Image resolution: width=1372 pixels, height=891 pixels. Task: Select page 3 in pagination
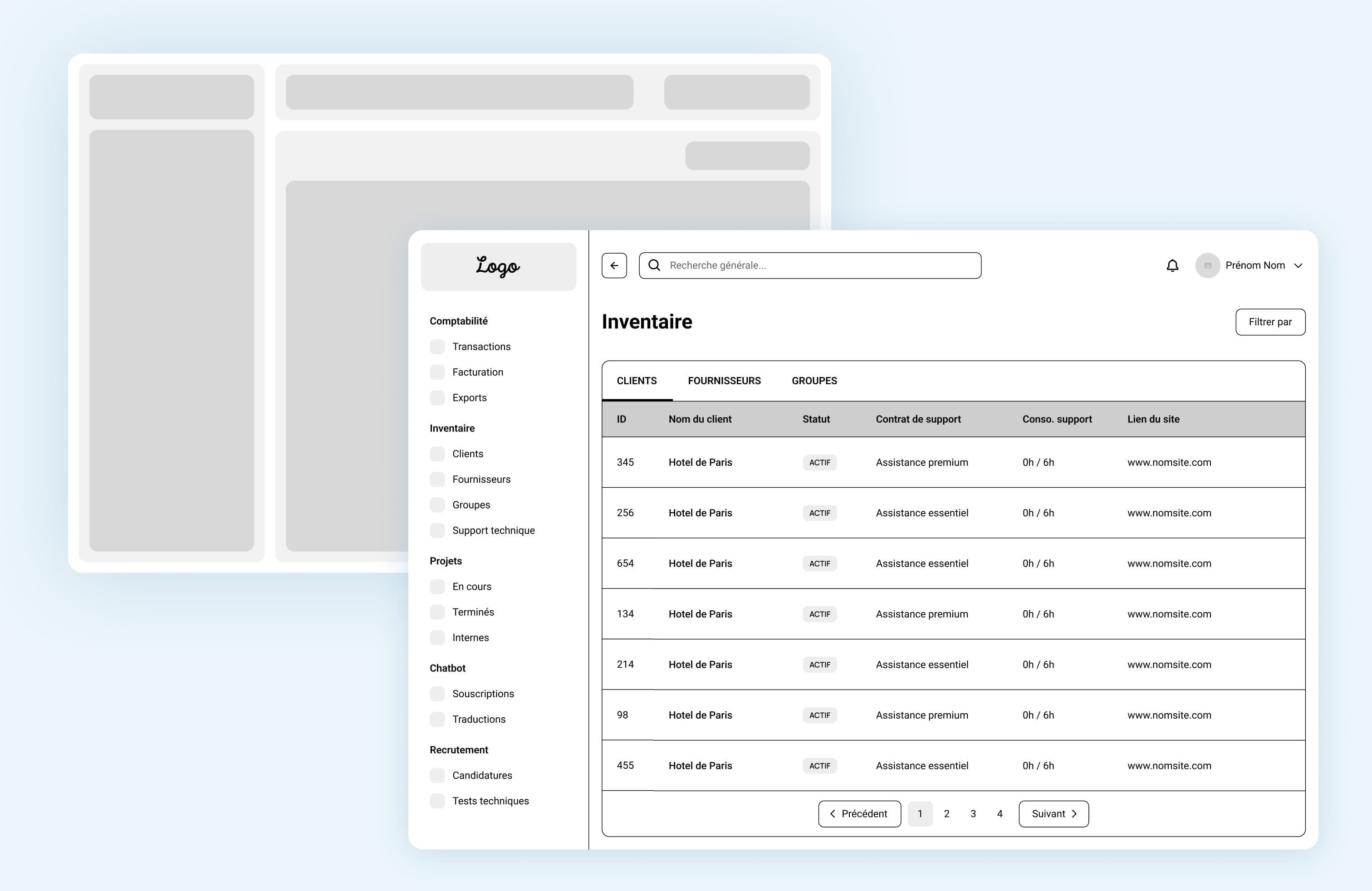[x=973, y=814]
